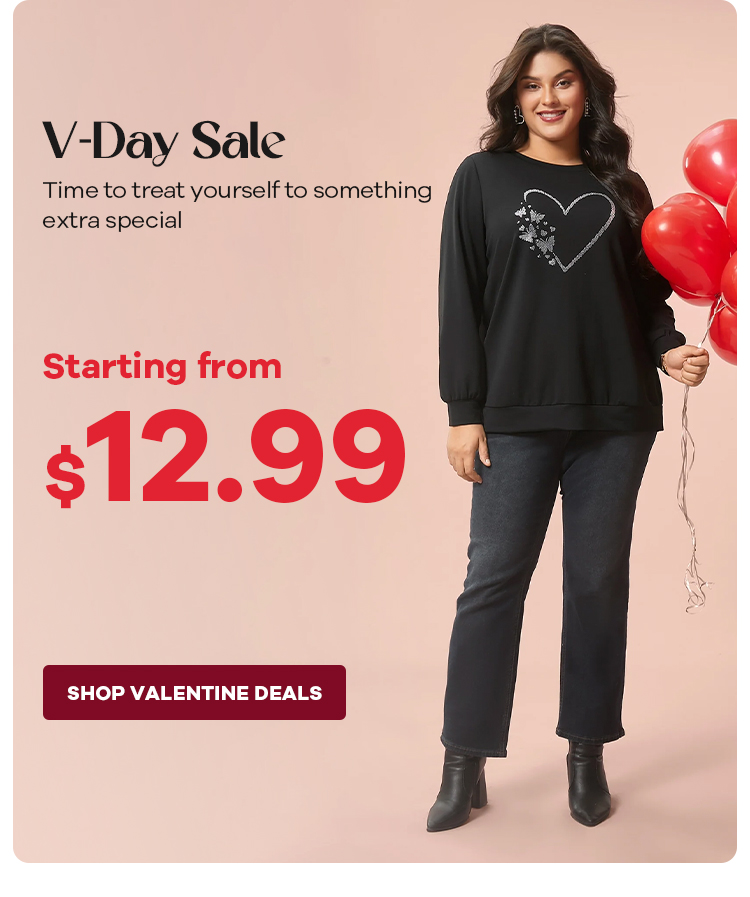Click the word Sale in the headline
This screenshot has width=750, height=897.
click(238, 140)
